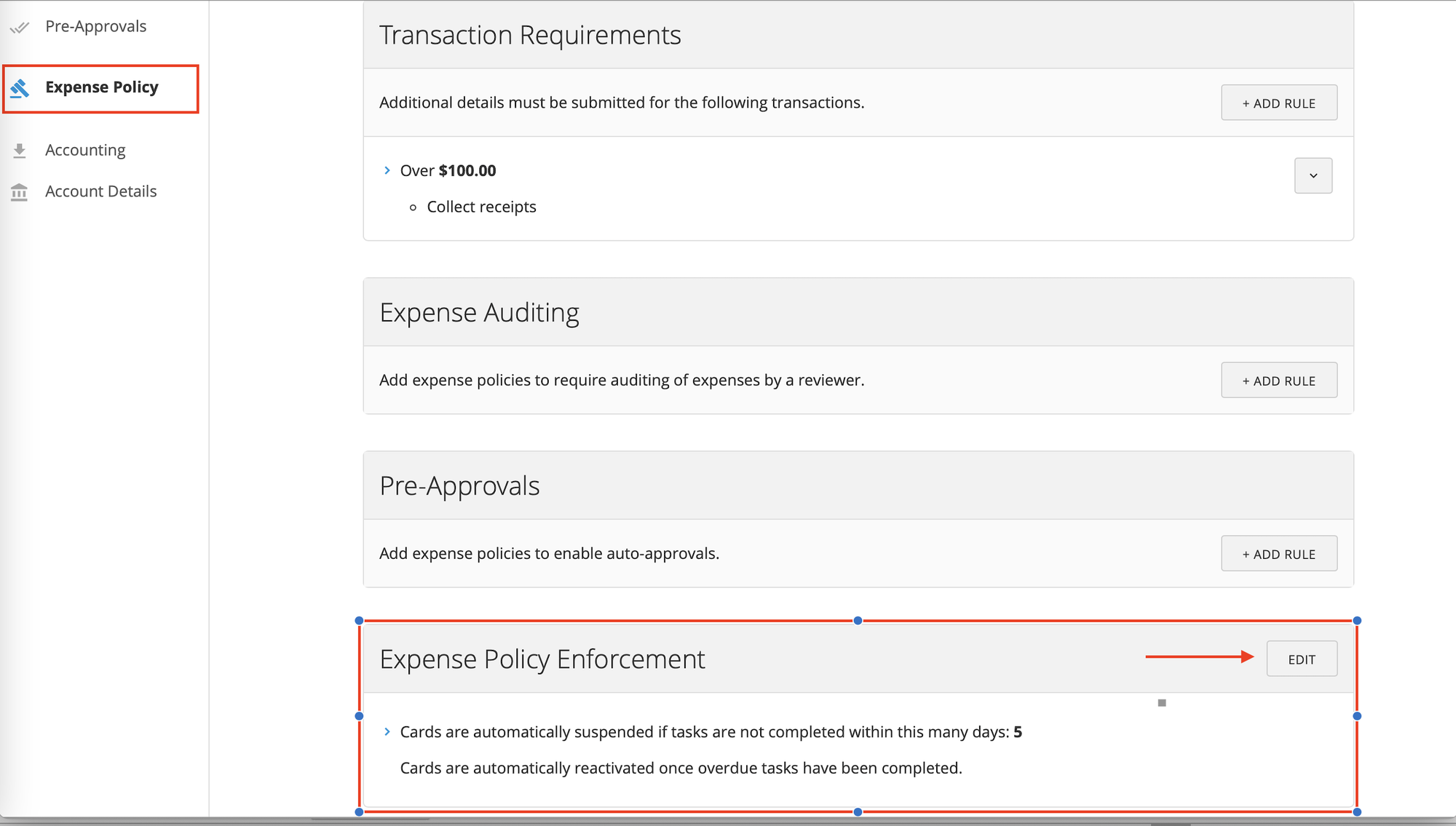Screen dimensions: 1456x826
Task: Select Pre-Approvals in the sidebar
Action: click(x=96, y=26)
